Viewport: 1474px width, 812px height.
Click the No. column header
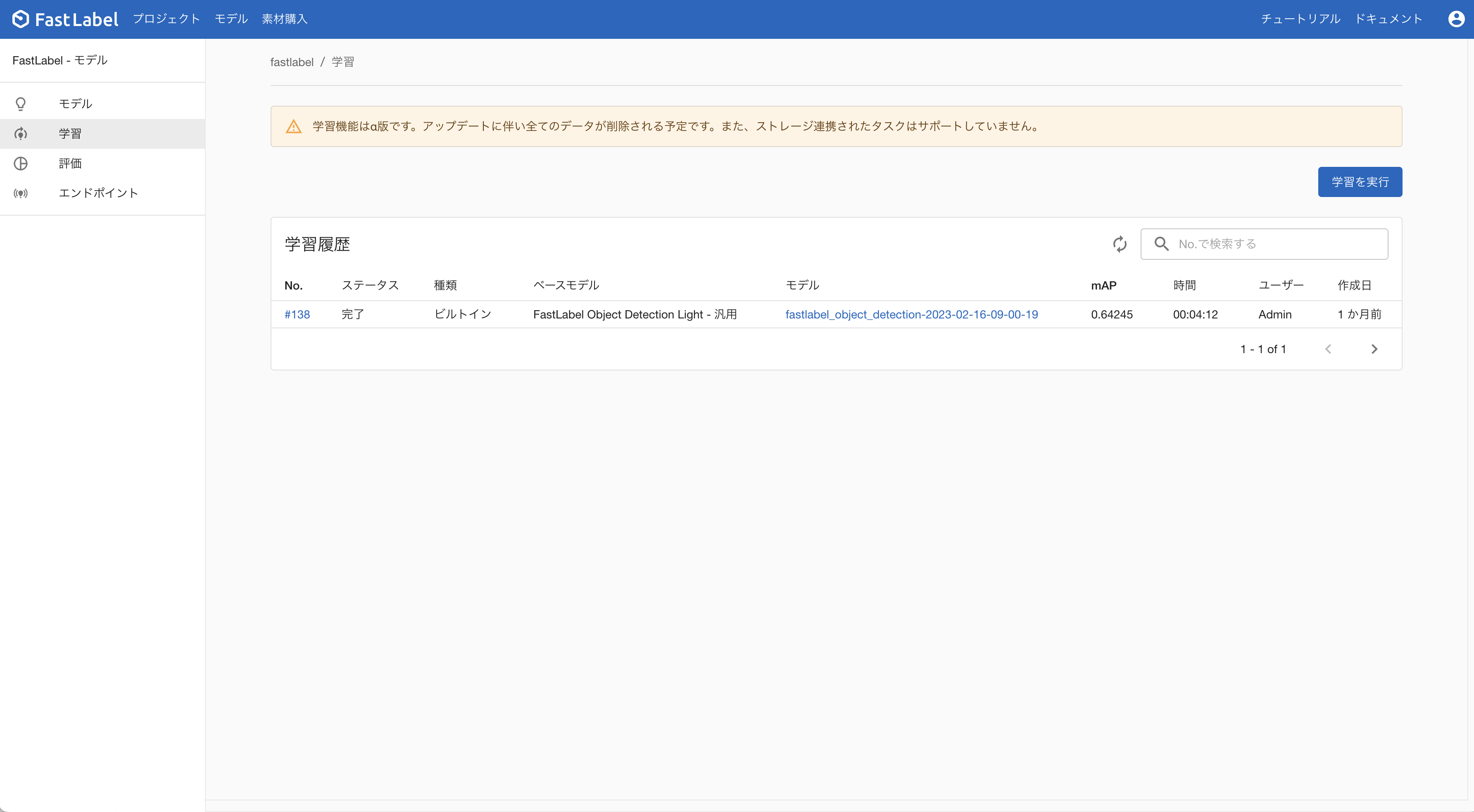point(294,285)
